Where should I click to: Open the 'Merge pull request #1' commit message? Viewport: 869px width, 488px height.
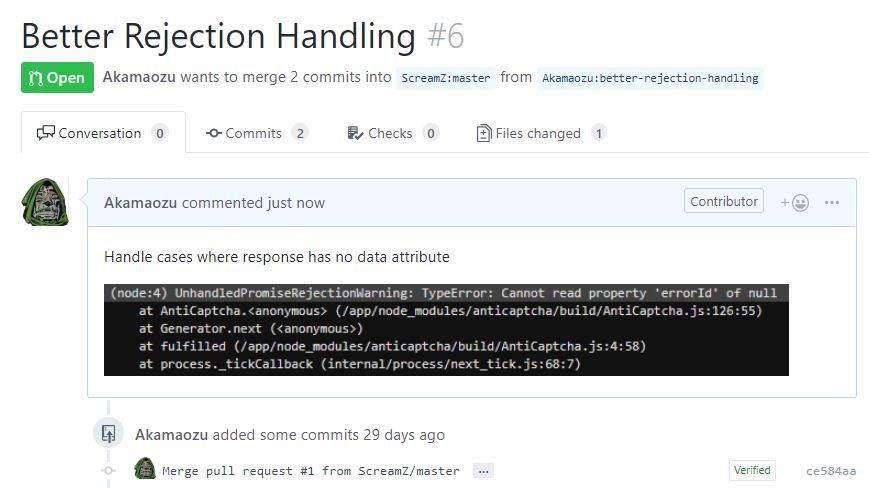pyautogui.click(x=311, y=470)
